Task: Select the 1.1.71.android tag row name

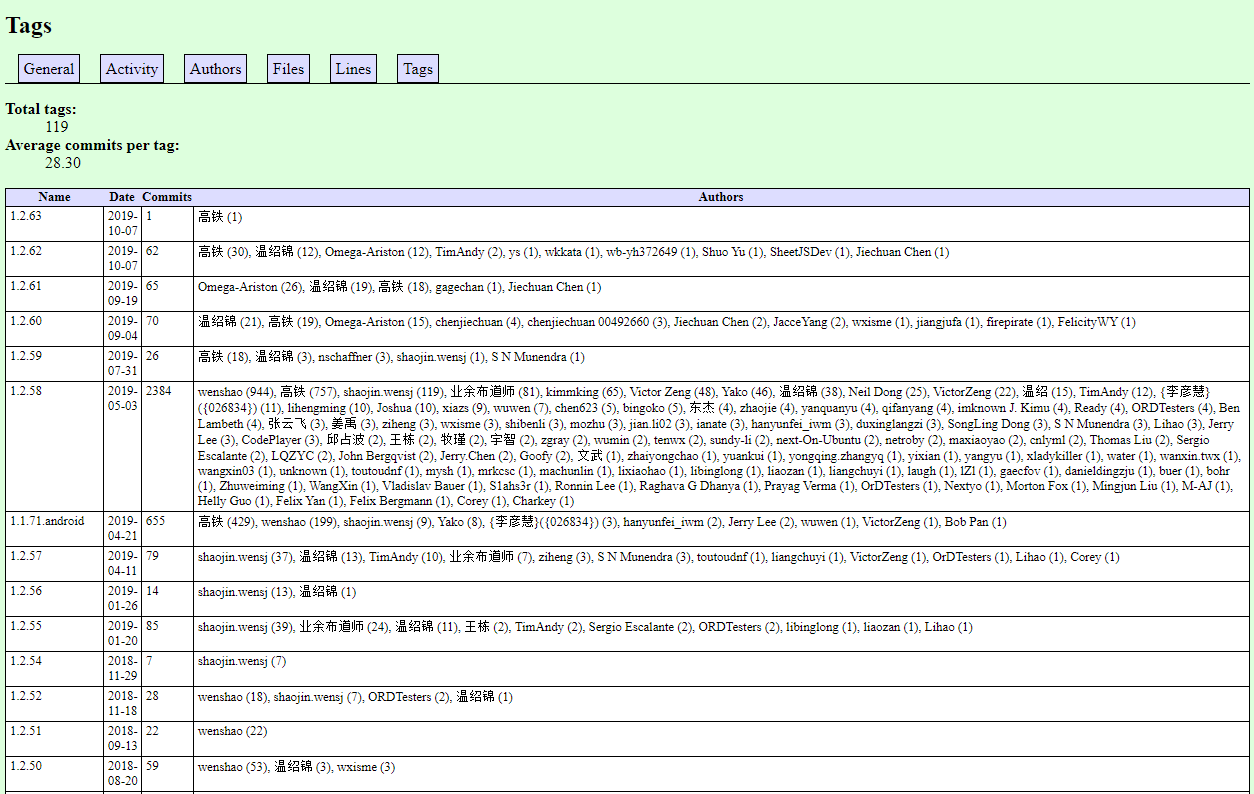Action: coord(47,522)
